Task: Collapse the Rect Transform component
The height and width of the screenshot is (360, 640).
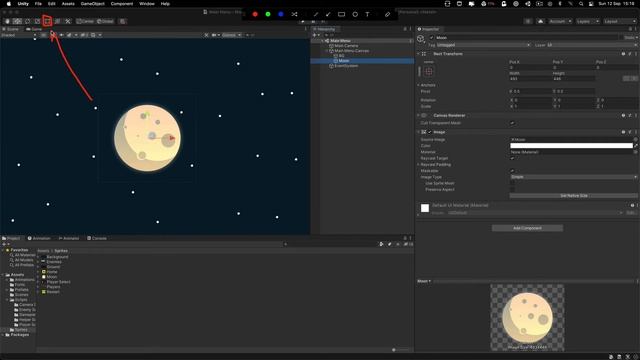Action: 418,54
